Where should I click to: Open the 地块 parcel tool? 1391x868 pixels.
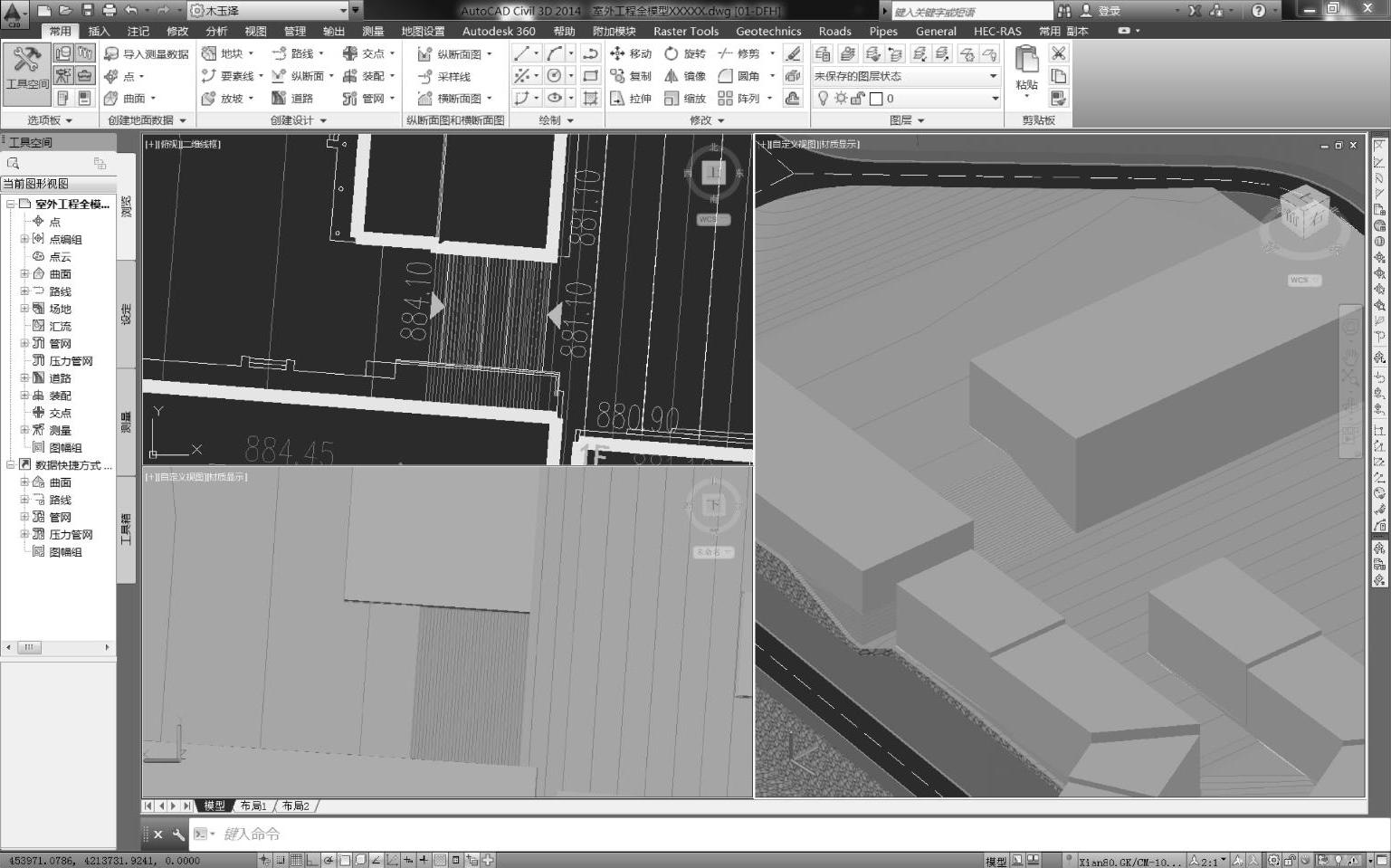230,53
